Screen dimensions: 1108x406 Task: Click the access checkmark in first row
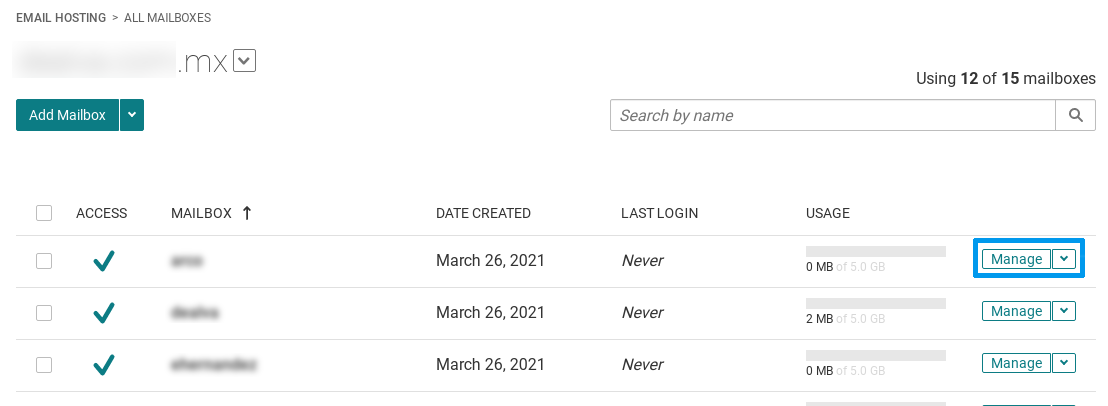[104, 261]
